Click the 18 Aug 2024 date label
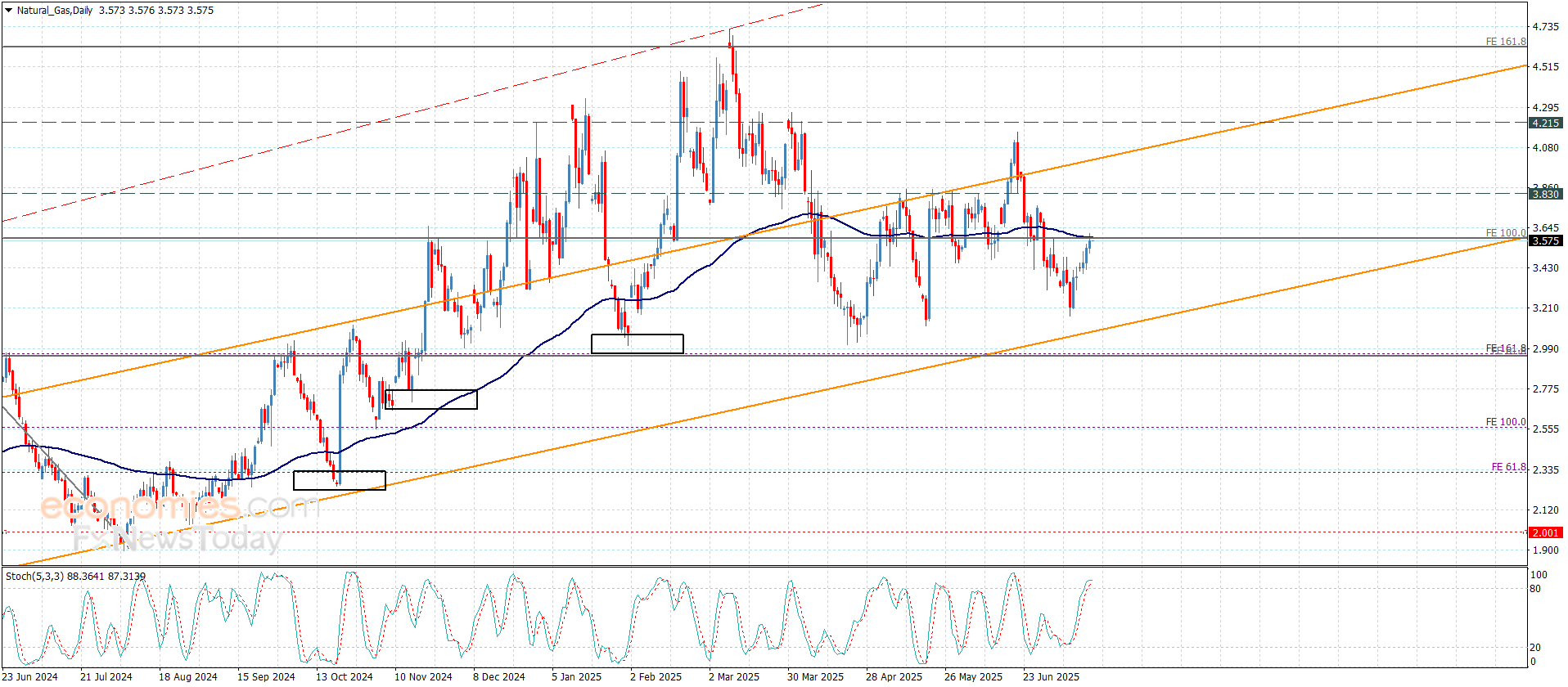Viewport: 1568px width, 687px height. click(188, 676)
